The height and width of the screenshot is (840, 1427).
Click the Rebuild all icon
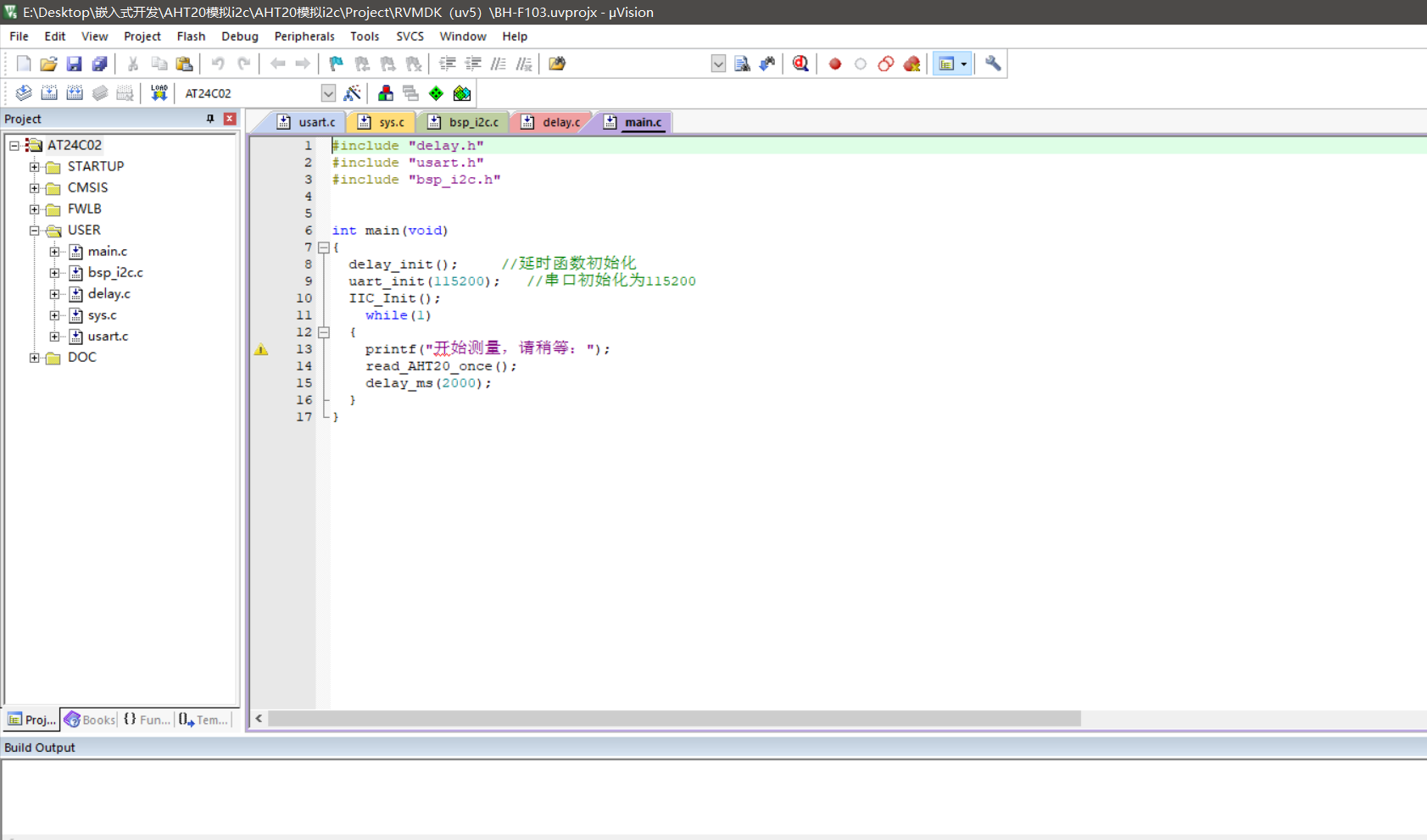pyautogui.click(x=75, y=93)
